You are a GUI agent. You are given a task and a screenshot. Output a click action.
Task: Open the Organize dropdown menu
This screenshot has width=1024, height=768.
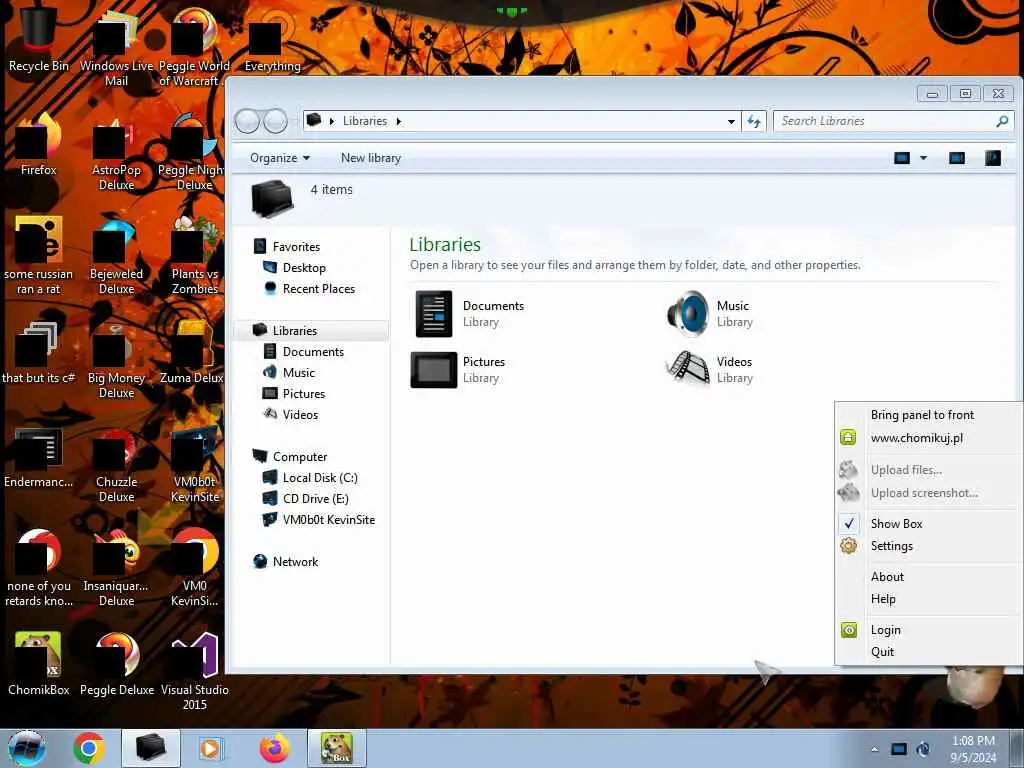tap(280, 158)
